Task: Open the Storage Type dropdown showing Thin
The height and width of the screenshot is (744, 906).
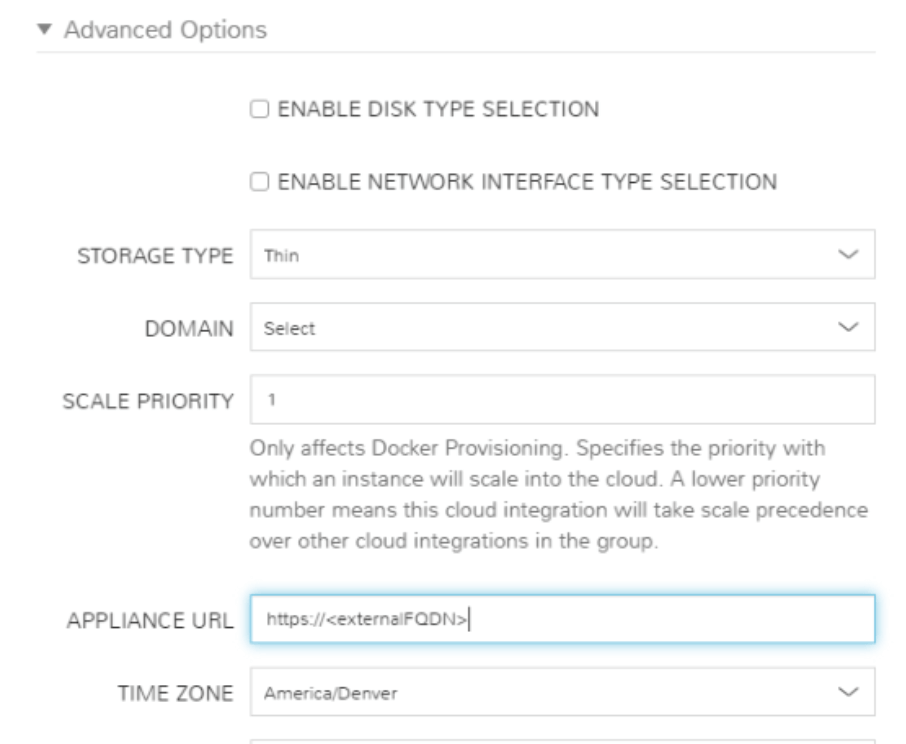Action: [x=540, y=256]
